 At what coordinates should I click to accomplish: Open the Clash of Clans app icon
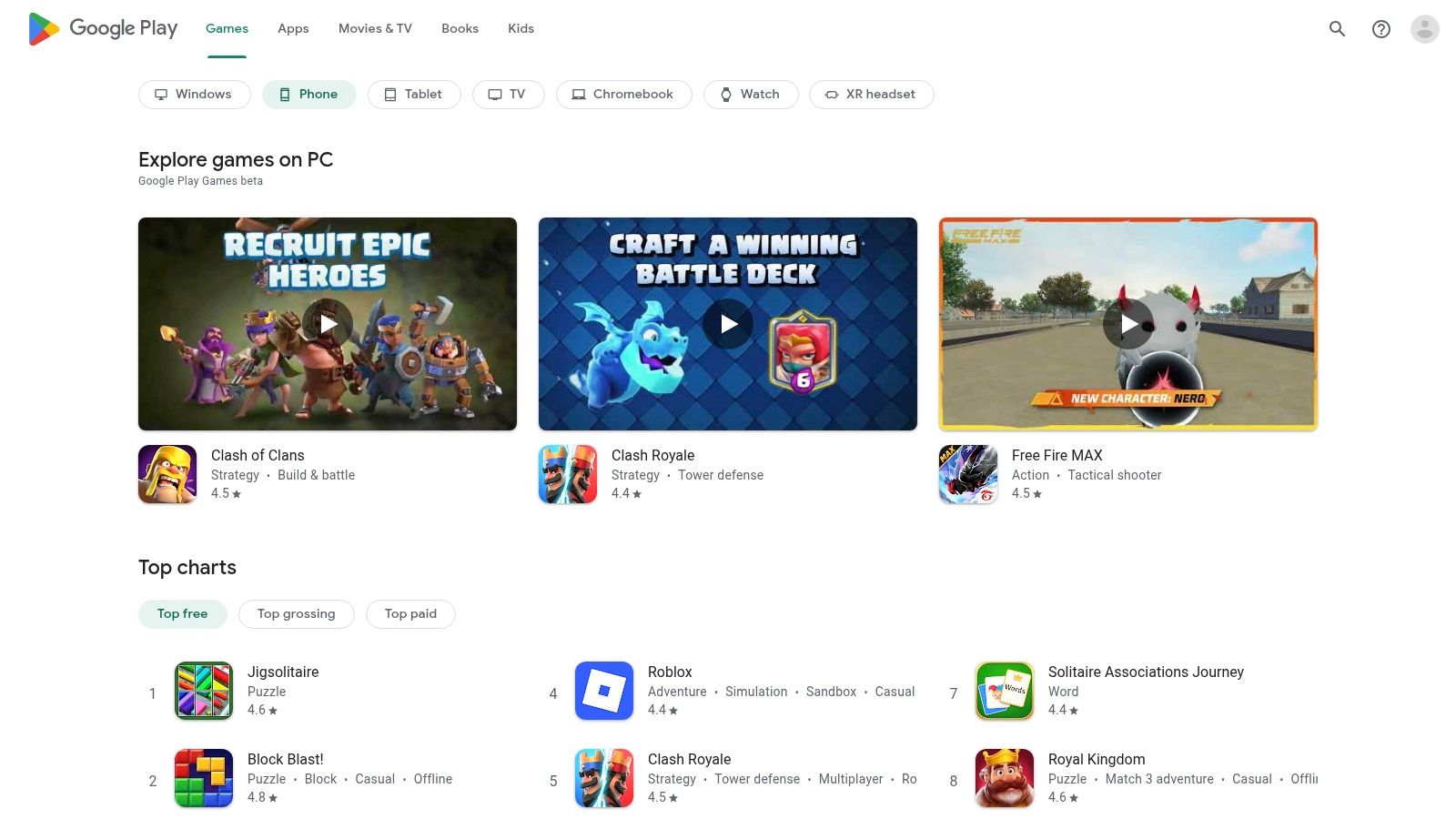167,473
